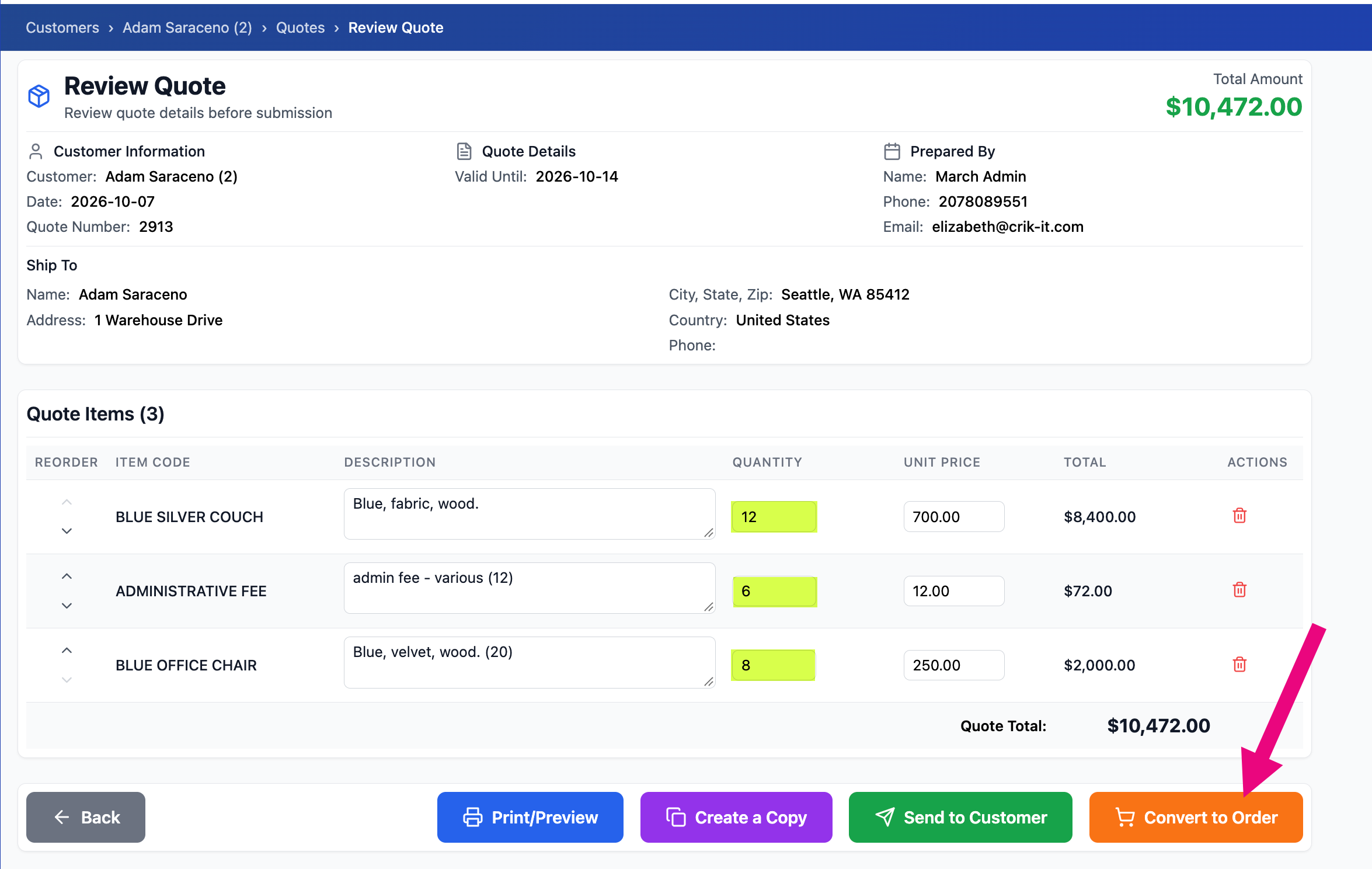The width and height of the screenshot is (1372, 869).
Task: Move ADMINISTRATIVE FEE row up
Action: click(x=67, y=576)
